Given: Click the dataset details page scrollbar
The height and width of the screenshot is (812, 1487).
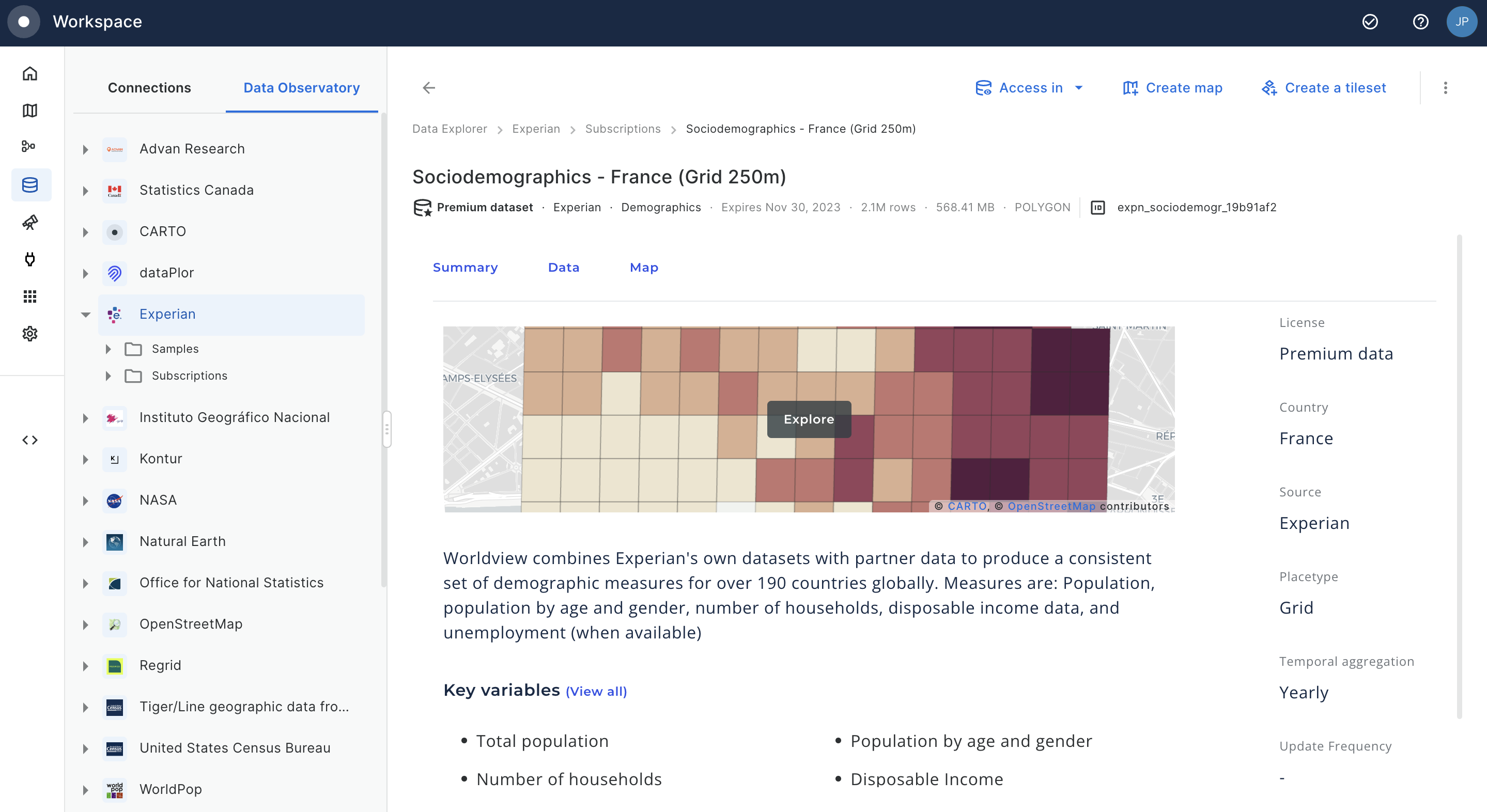Looking at the screenshot, I should [x=1459, y=477].
